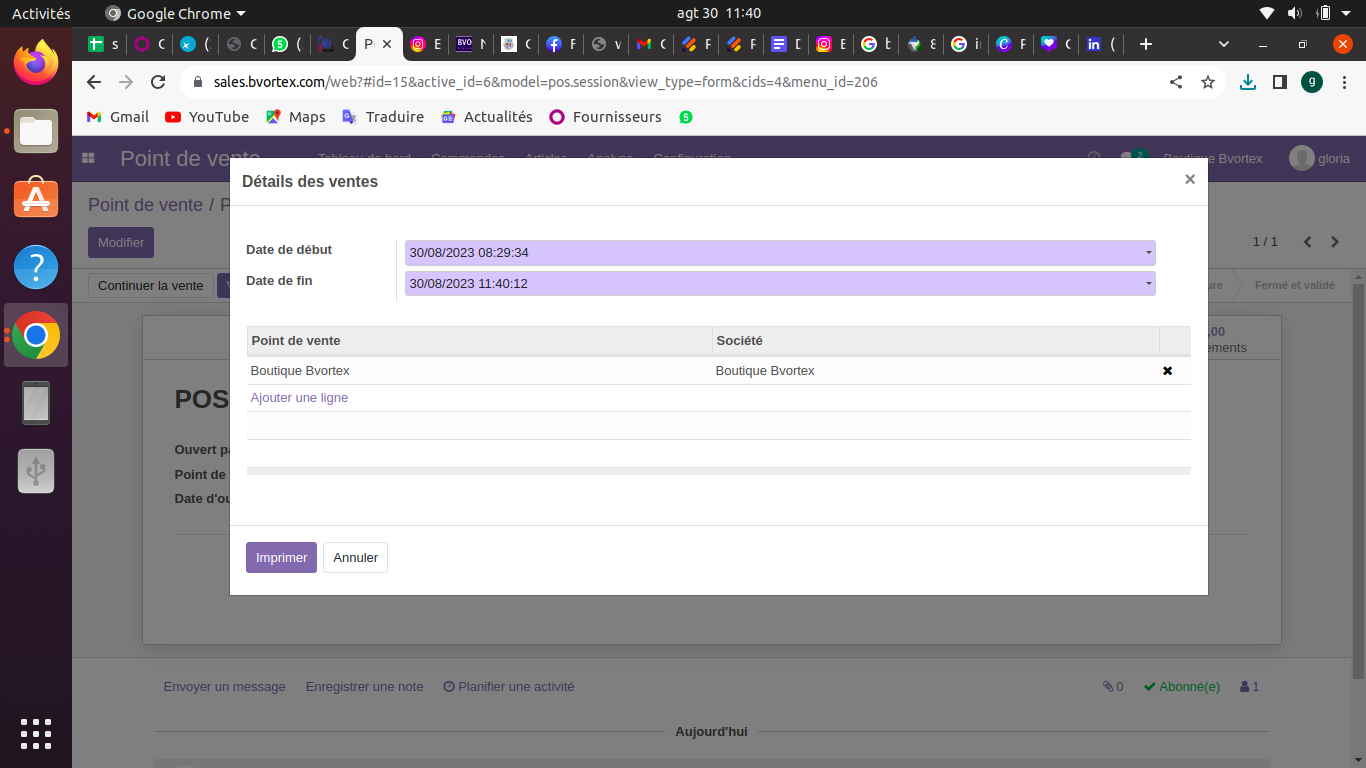Click Ajouter une ligne link
This screenshot has width=1366, height=768.
299,398
